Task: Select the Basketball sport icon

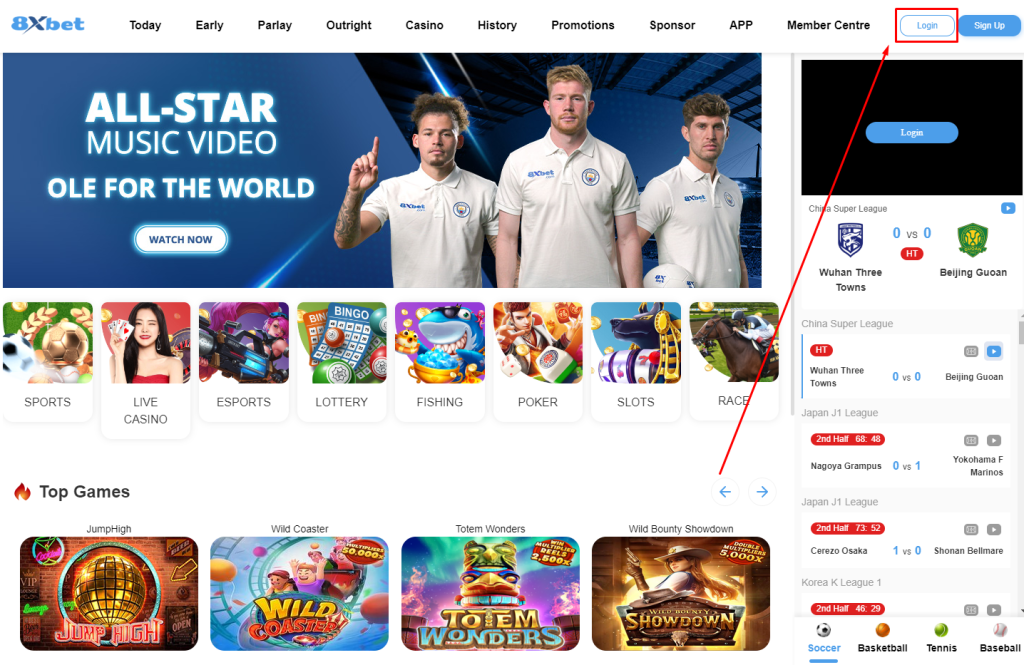Action: point(882,638)
